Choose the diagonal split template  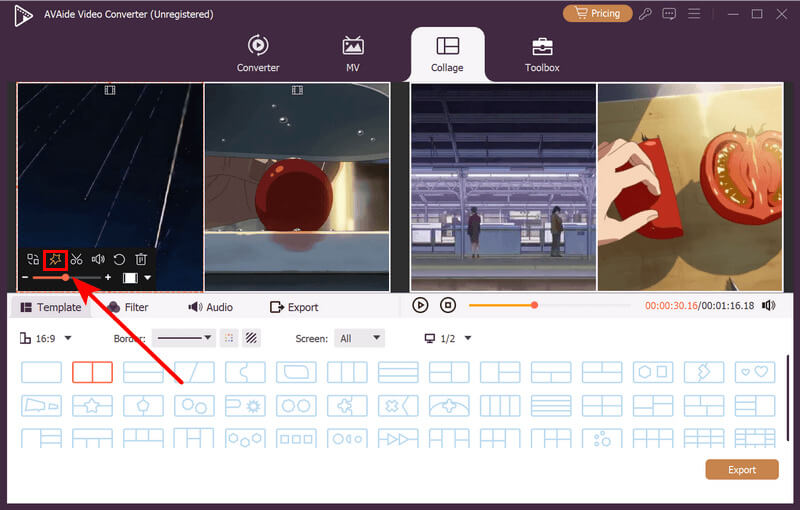point(194,372)
